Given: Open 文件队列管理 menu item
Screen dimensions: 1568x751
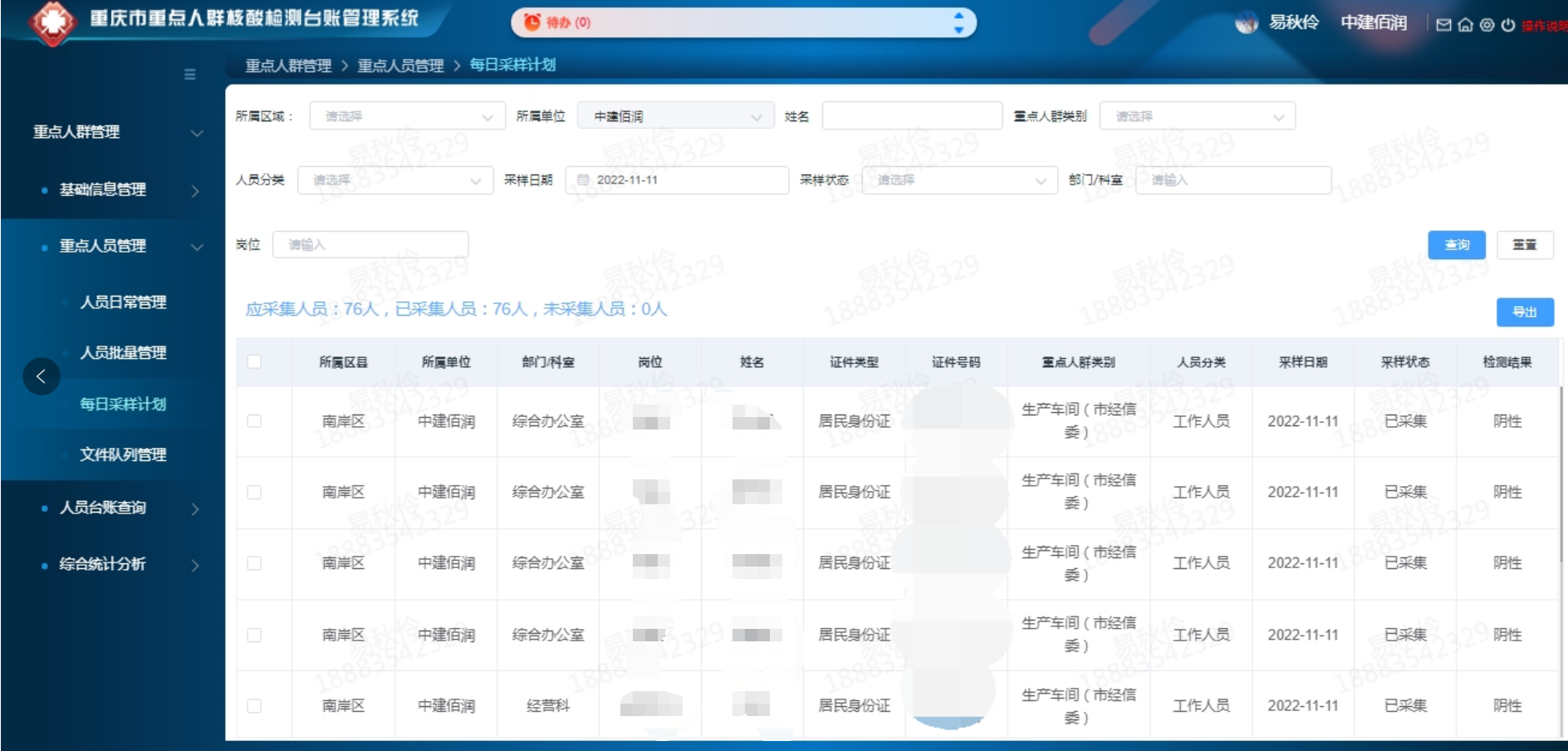Looking at the screenshot, I should pos(123,454).
